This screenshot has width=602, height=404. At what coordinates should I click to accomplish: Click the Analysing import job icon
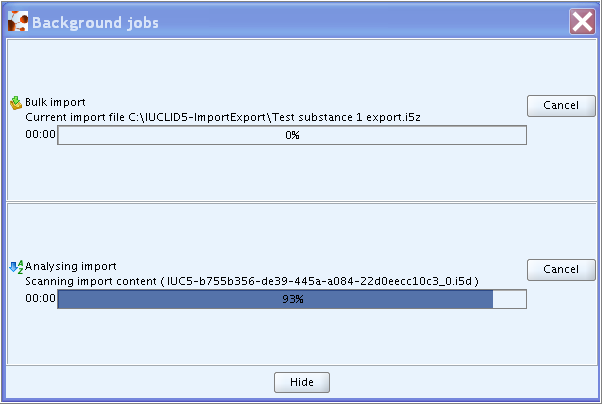point(16,267)
